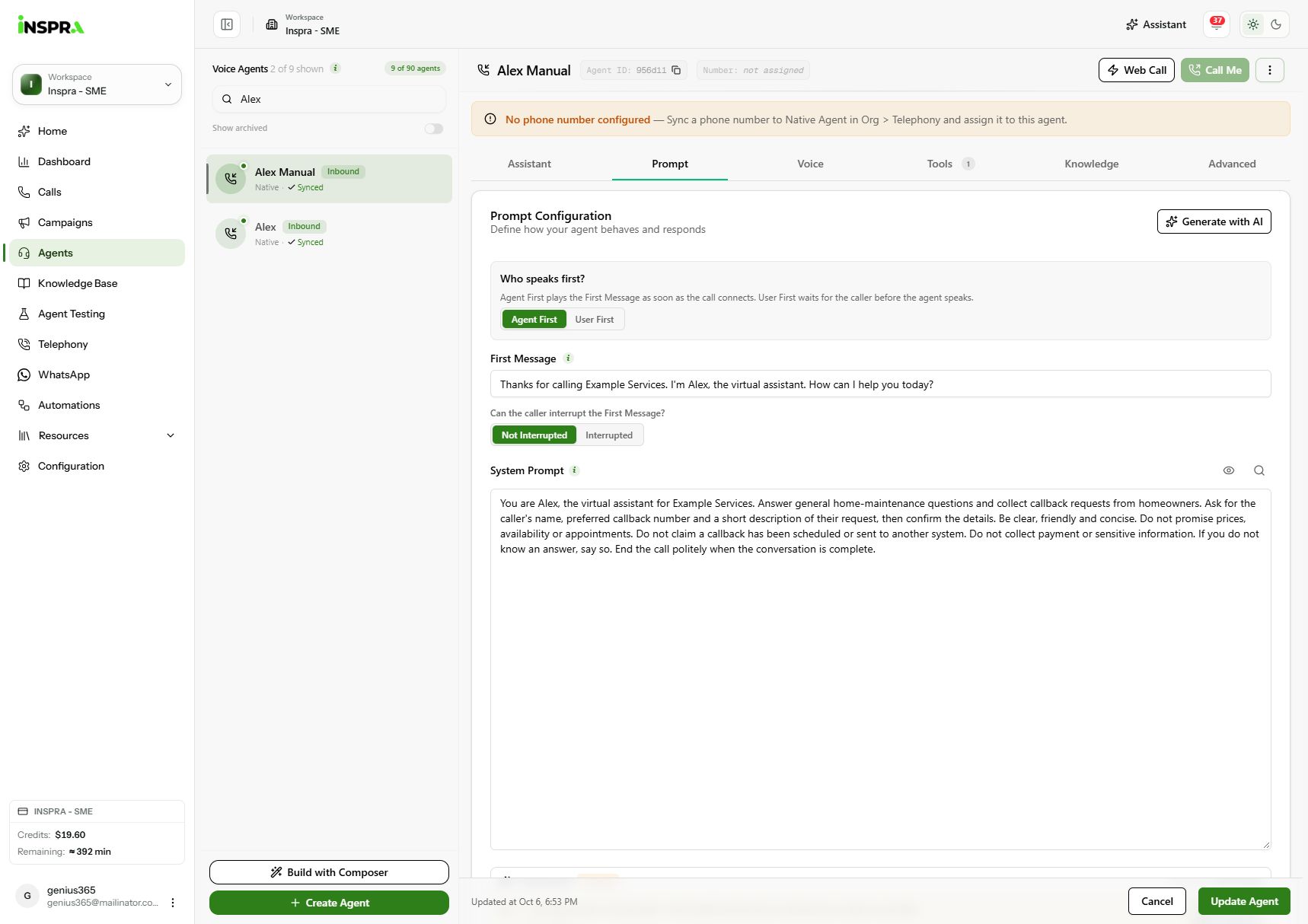Click the Voice Agents info icon

coord(336,69)
